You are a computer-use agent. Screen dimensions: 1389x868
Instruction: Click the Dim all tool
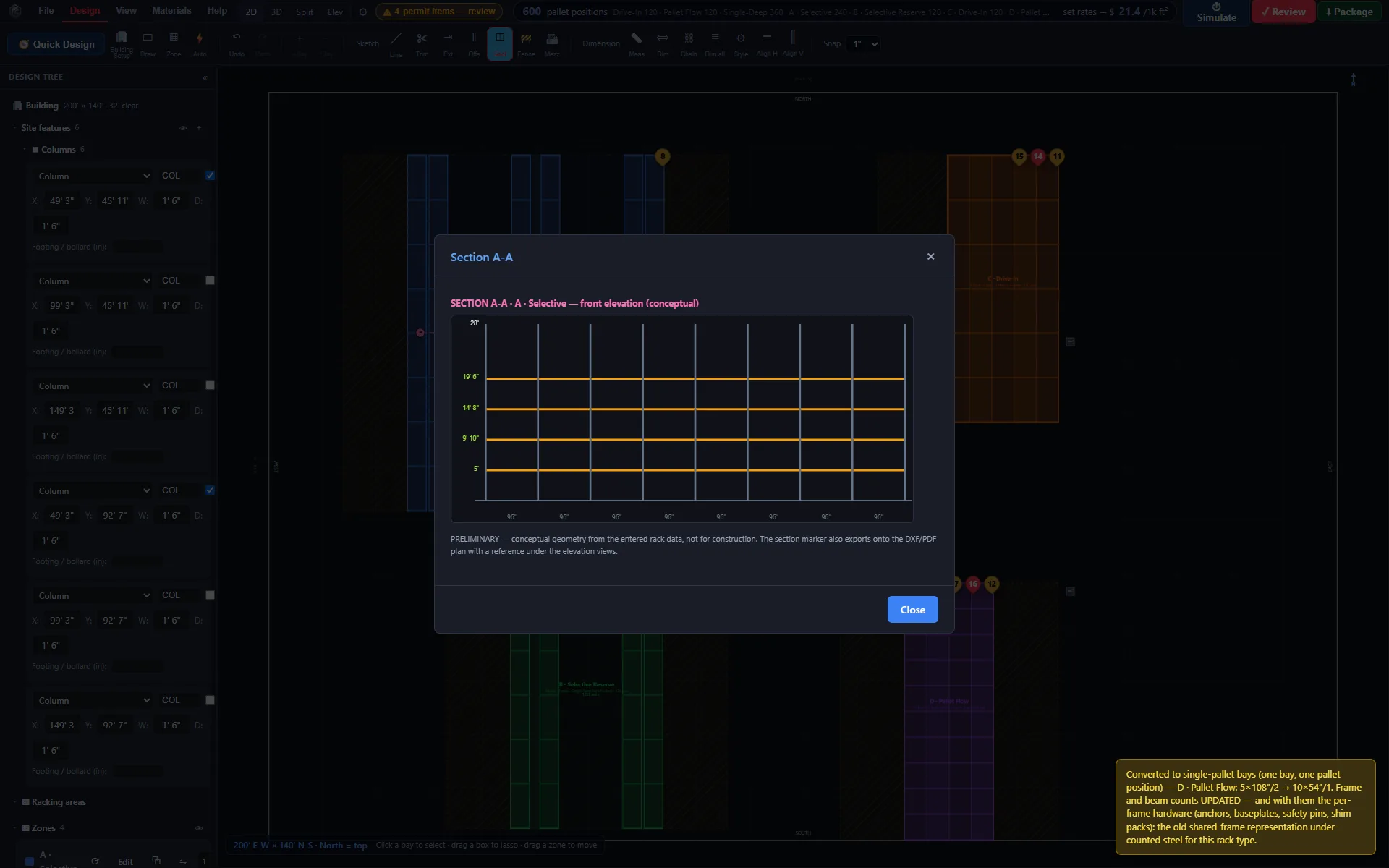point(715,43)
